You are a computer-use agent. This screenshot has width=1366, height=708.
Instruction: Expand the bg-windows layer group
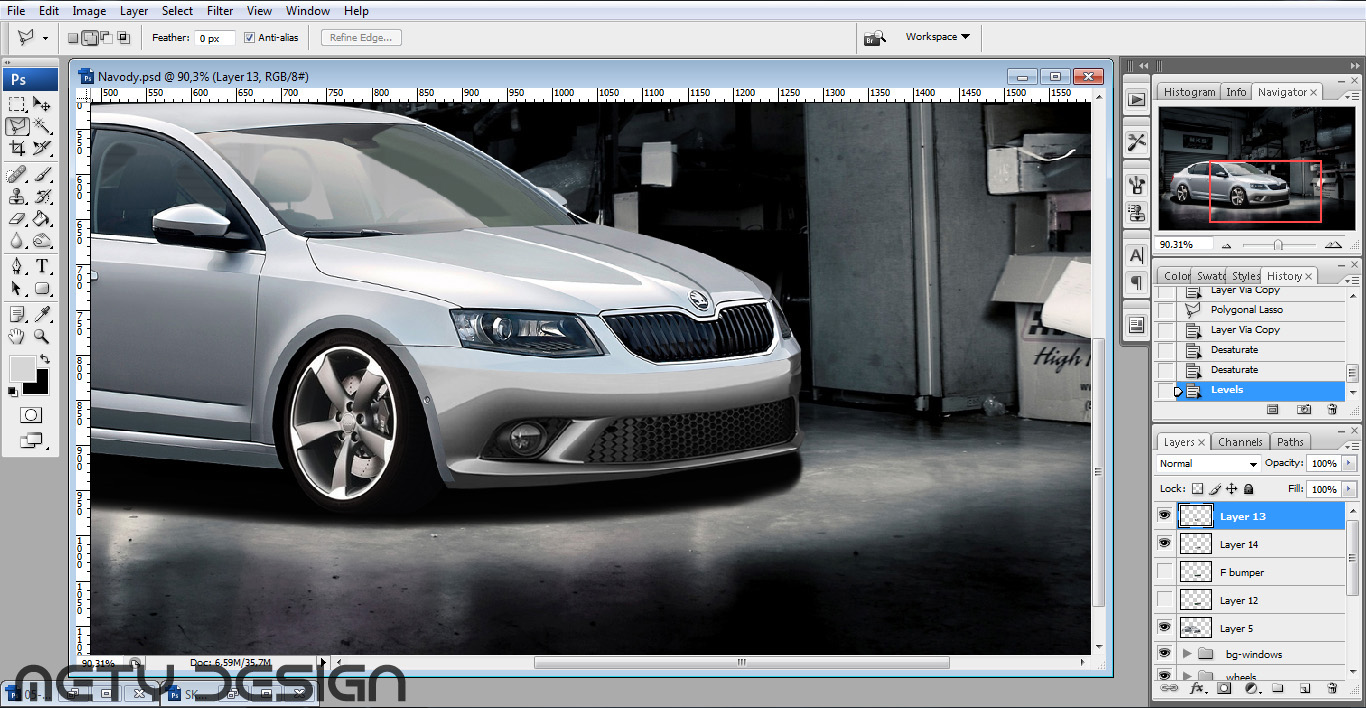(1187, 654)
